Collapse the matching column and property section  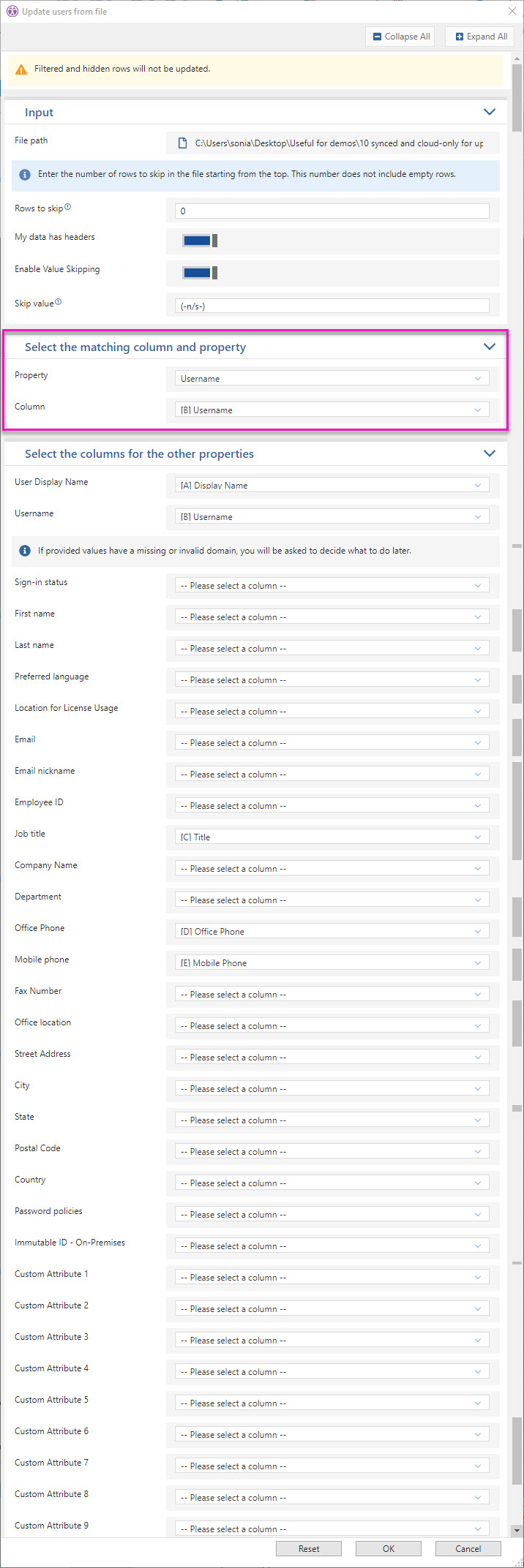tap(490, 347)
